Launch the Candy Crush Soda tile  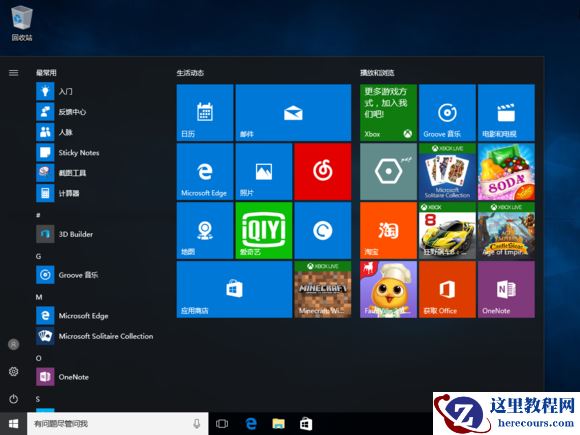[506, 172]
